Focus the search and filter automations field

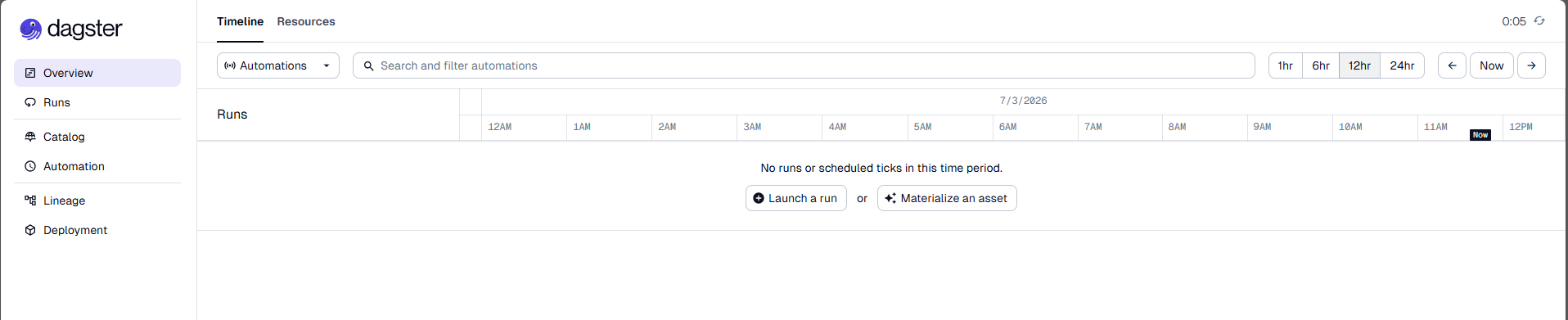pos(804,65)
